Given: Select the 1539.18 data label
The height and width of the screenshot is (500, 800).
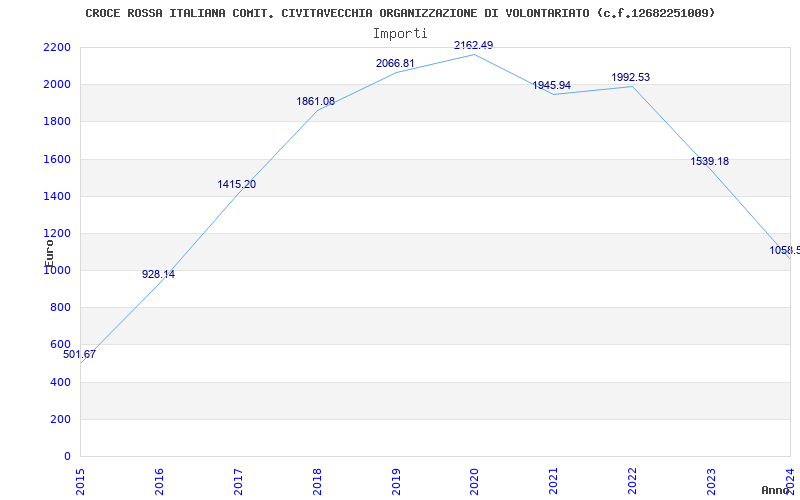Looking at the screenshot, I should [x=710, y=161].
